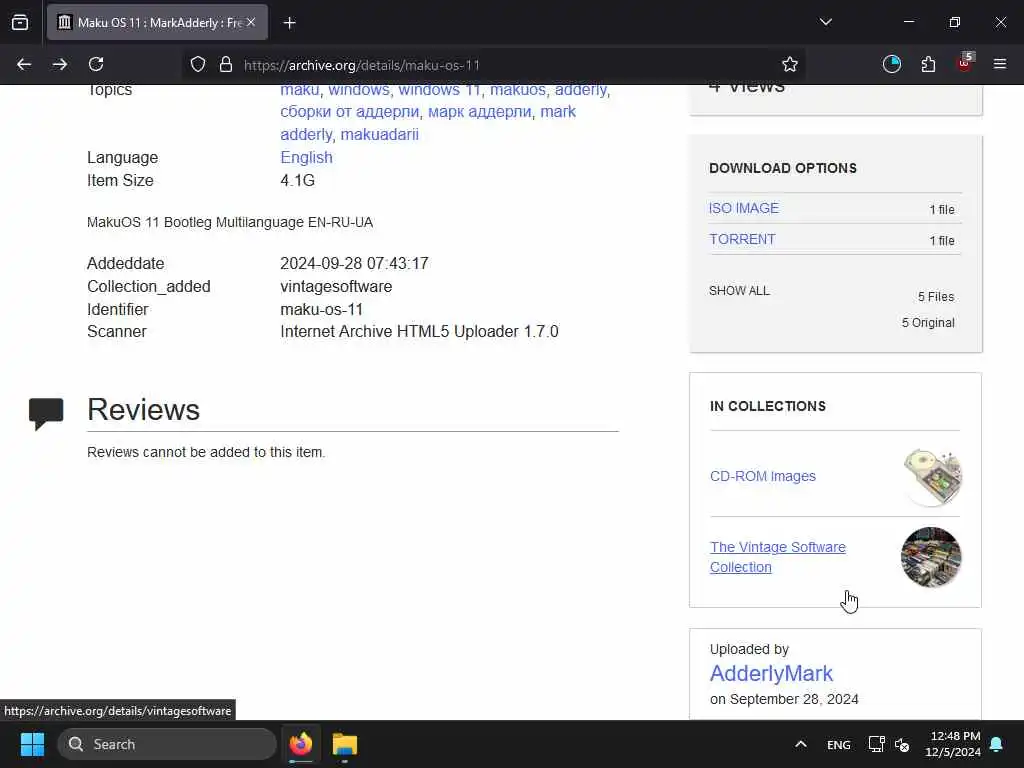Click the Scanner value 'Internet Archive HTML5 Uploader 1.7.0'
Viewport: 1024px width, 768px height.
419,332
